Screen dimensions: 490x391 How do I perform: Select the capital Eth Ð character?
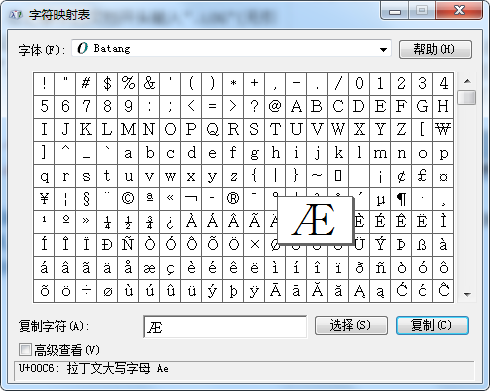pos(107,245)
